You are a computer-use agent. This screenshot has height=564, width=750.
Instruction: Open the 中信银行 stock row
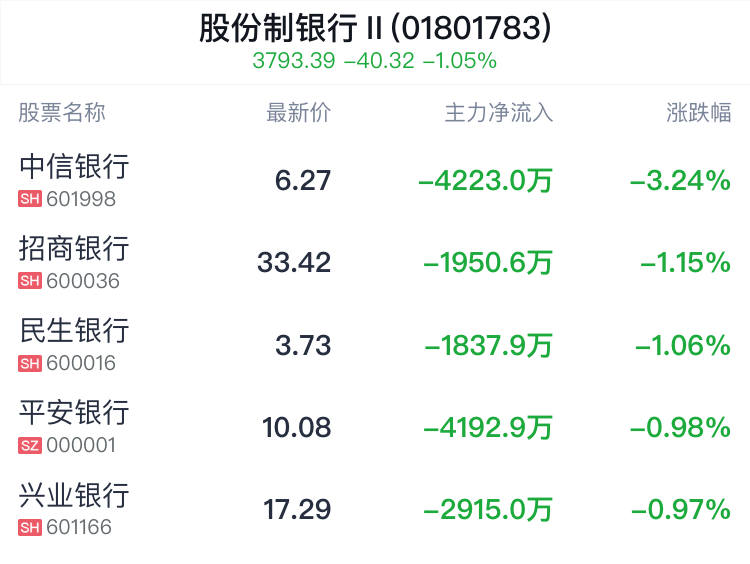pos(375,180)
